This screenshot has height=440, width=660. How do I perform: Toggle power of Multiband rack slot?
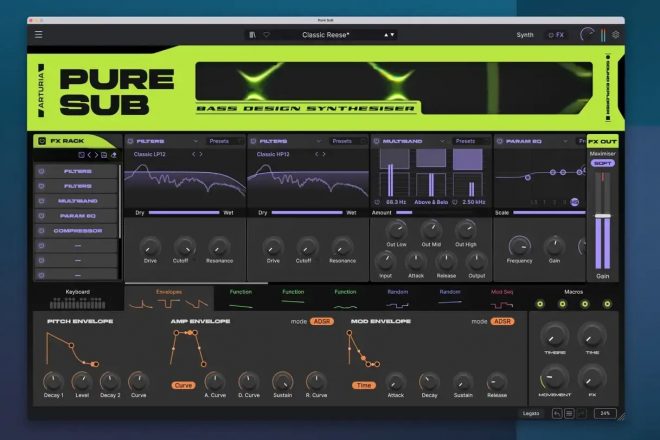(x=41, y=201)
